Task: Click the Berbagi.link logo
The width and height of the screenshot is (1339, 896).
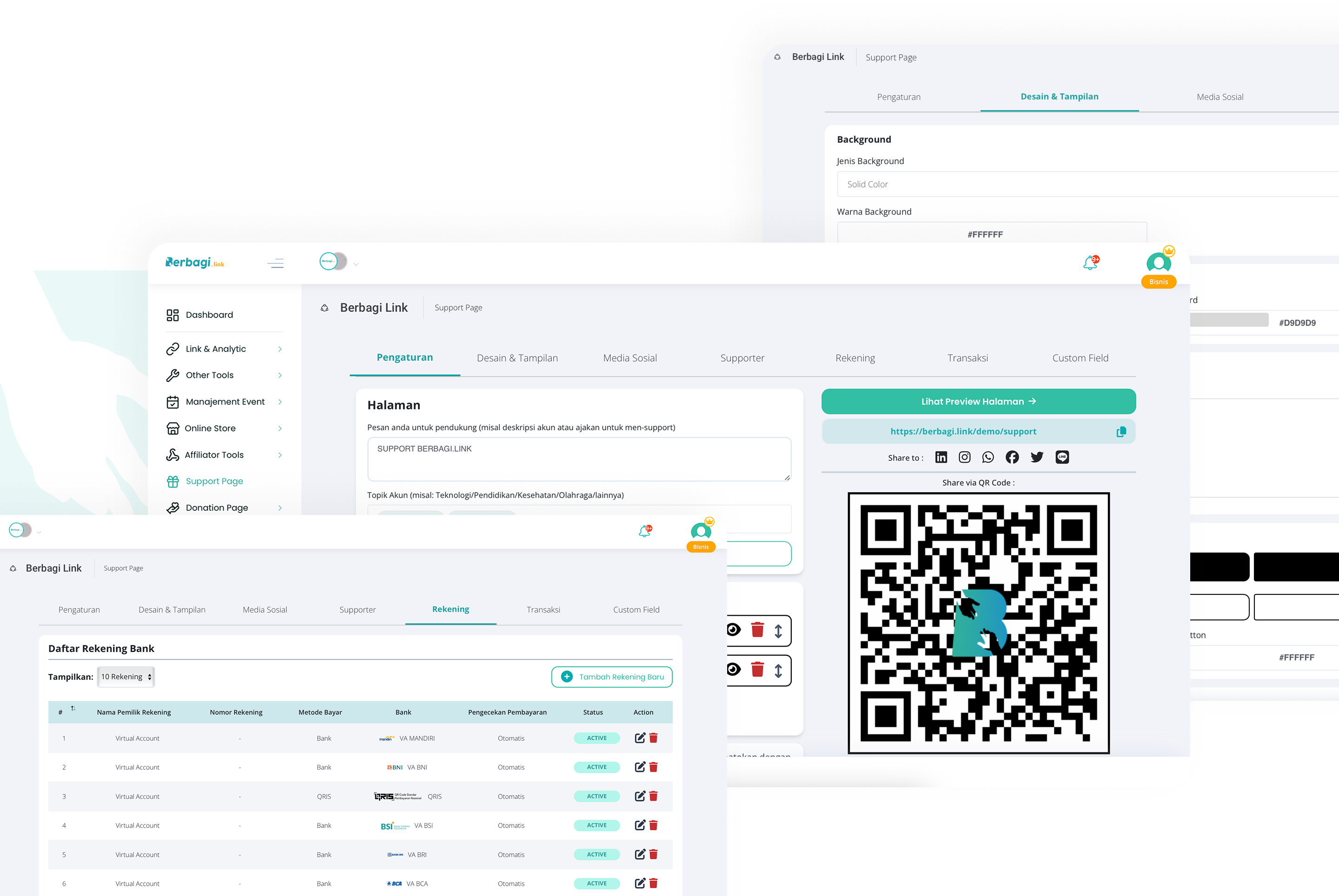Action: point(194,262)
